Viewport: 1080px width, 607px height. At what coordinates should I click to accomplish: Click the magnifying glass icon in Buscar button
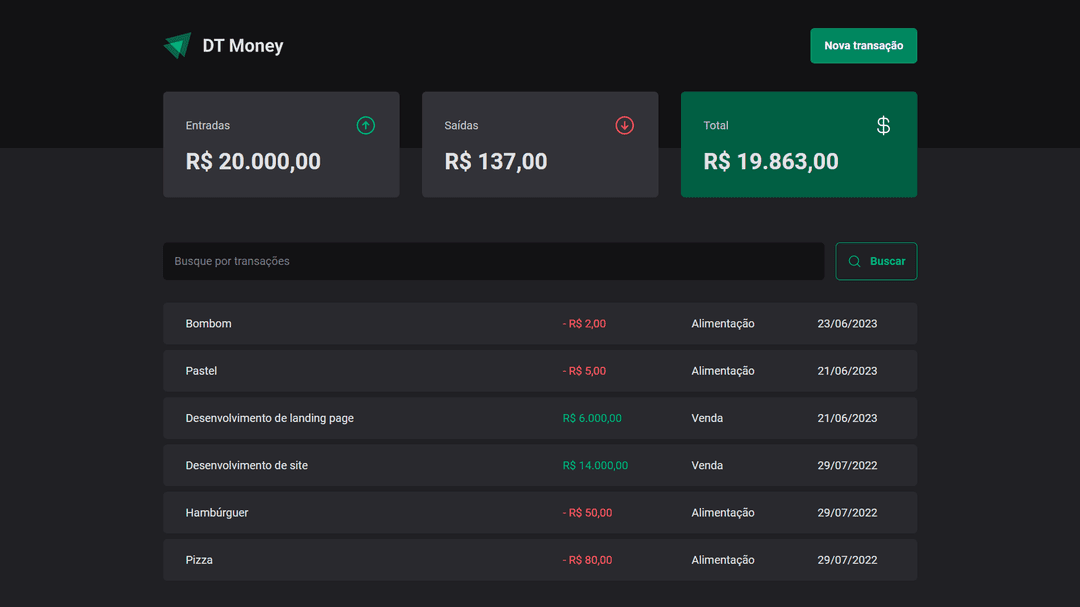(x=853, y=261)
